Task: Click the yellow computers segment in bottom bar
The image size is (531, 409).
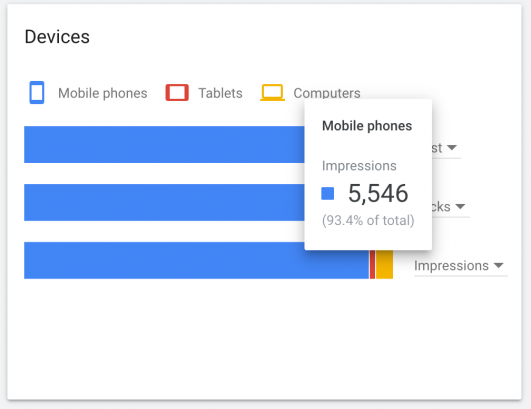Action: click(x=384, y=264)
